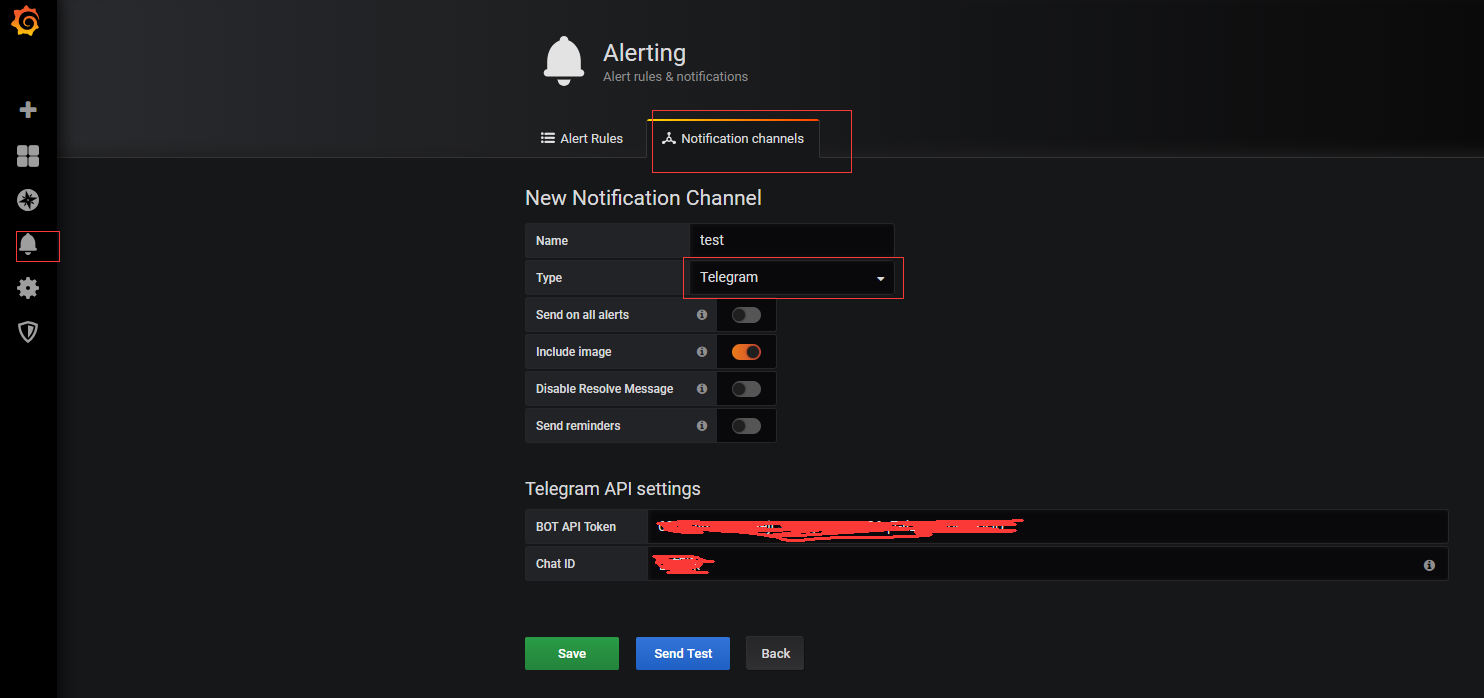
Task: Go back with the Back button
Action: [x=775, y=653]
